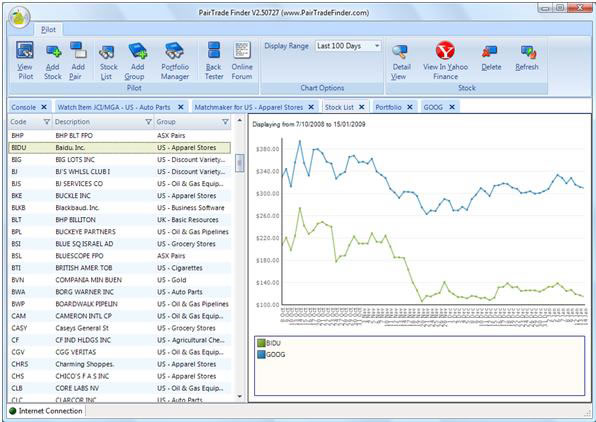Select the BLUE SQ ISRAEL AD row
Screen dimensions: 596x422
(119, 244)
